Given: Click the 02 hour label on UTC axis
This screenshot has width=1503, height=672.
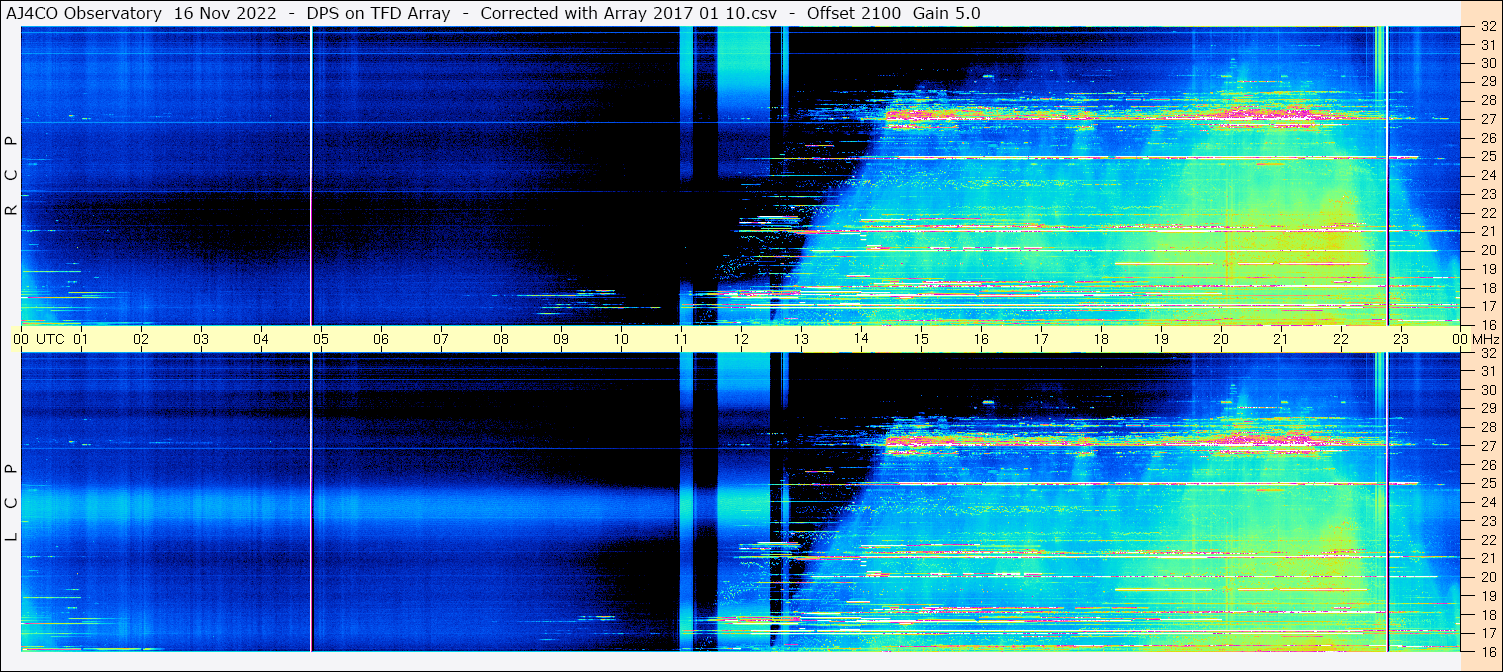Looking at the screenshot, I should (141, 339).
